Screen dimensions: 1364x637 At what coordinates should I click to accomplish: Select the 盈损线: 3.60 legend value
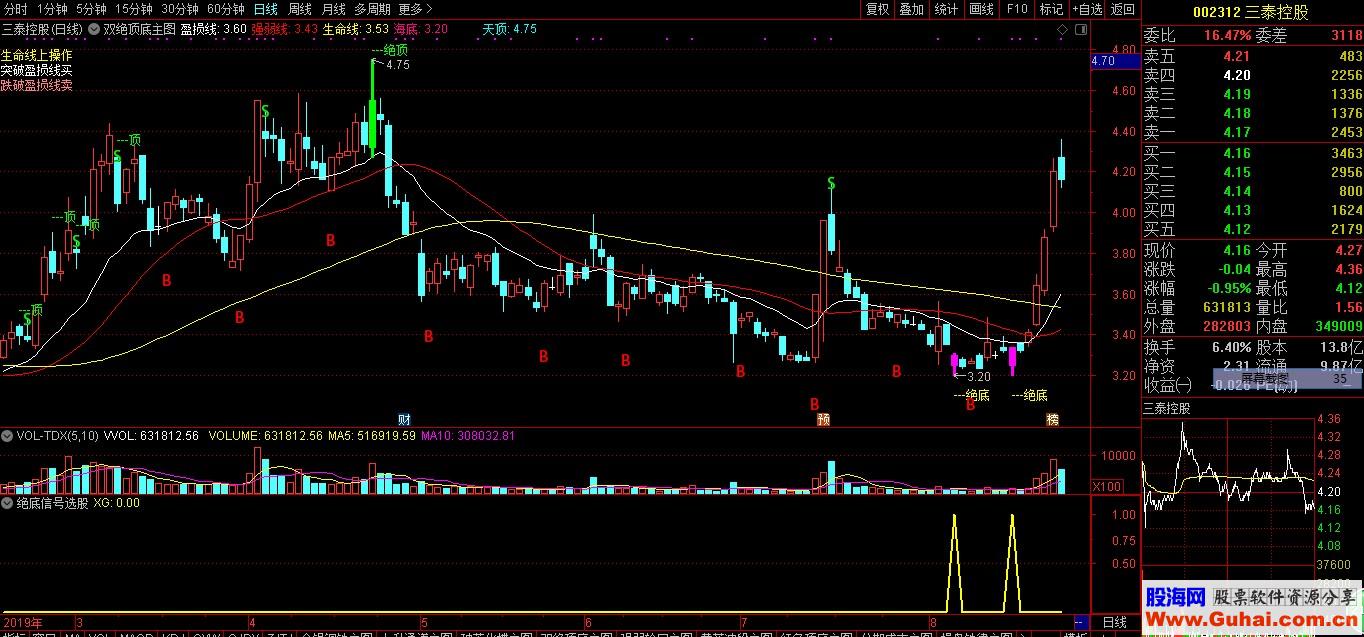pos(213,29)
